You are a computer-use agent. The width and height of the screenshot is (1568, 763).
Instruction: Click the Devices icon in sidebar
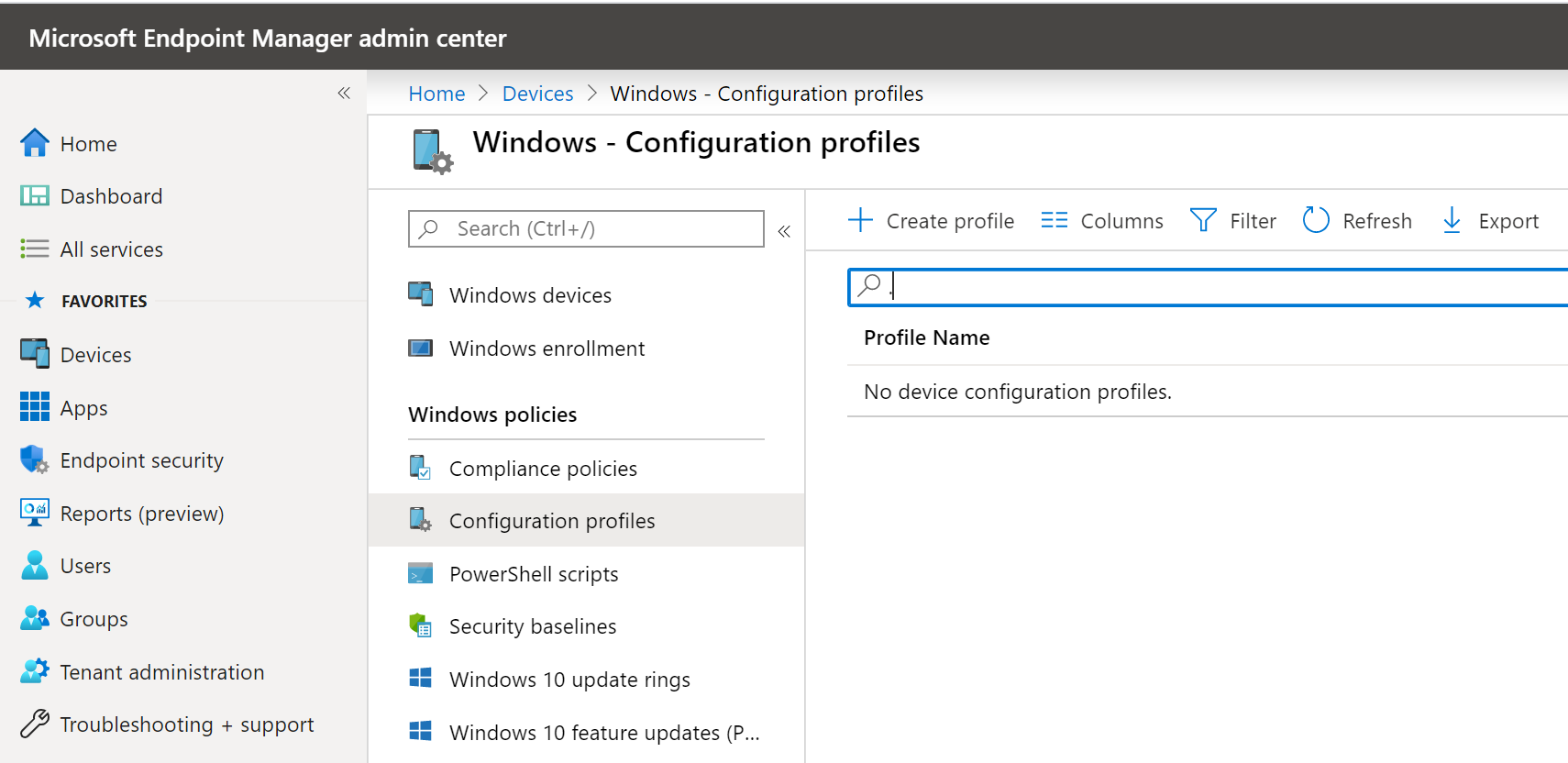35,354
